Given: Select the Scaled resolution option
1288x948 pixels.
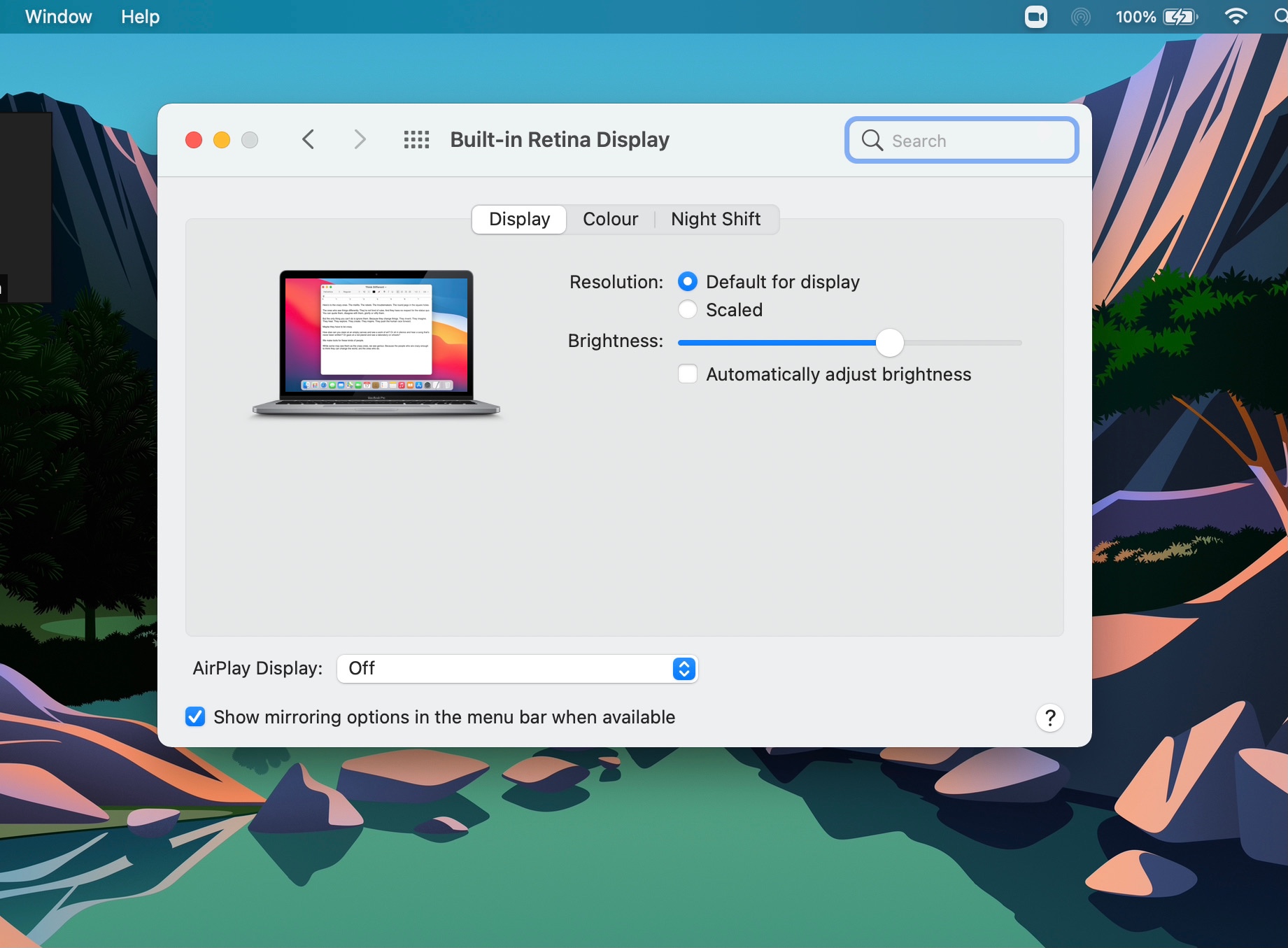Looking at the screenshot, I should tap(688, 310).
